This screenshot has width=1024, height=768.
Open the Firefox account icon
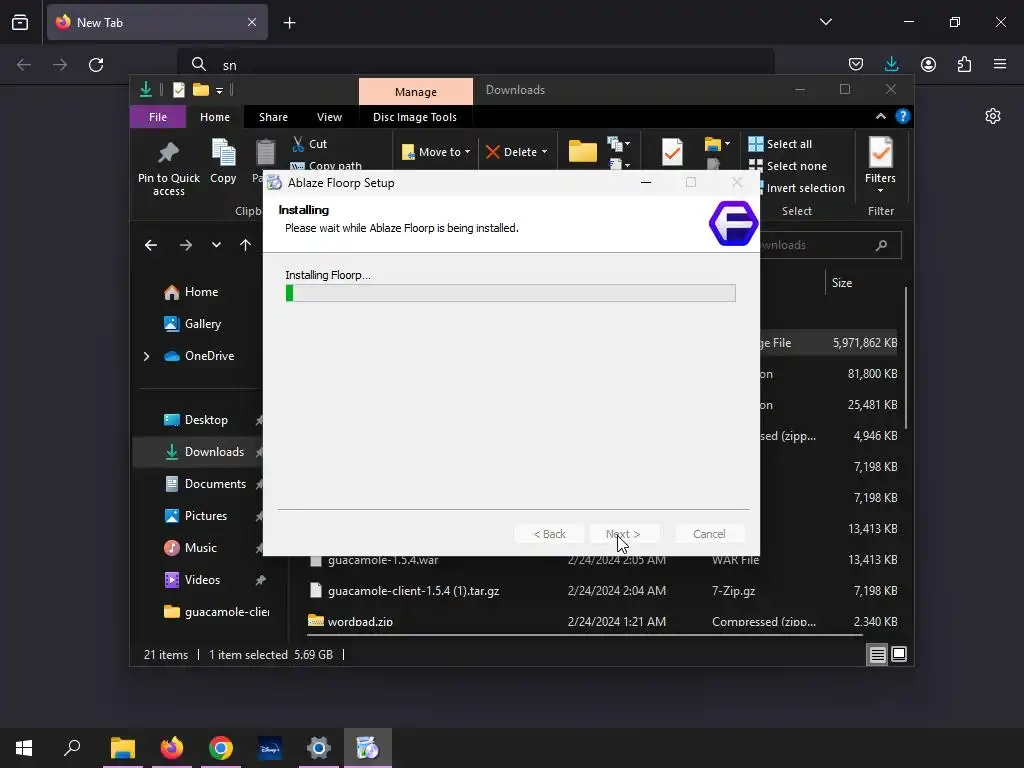[928, 64]
